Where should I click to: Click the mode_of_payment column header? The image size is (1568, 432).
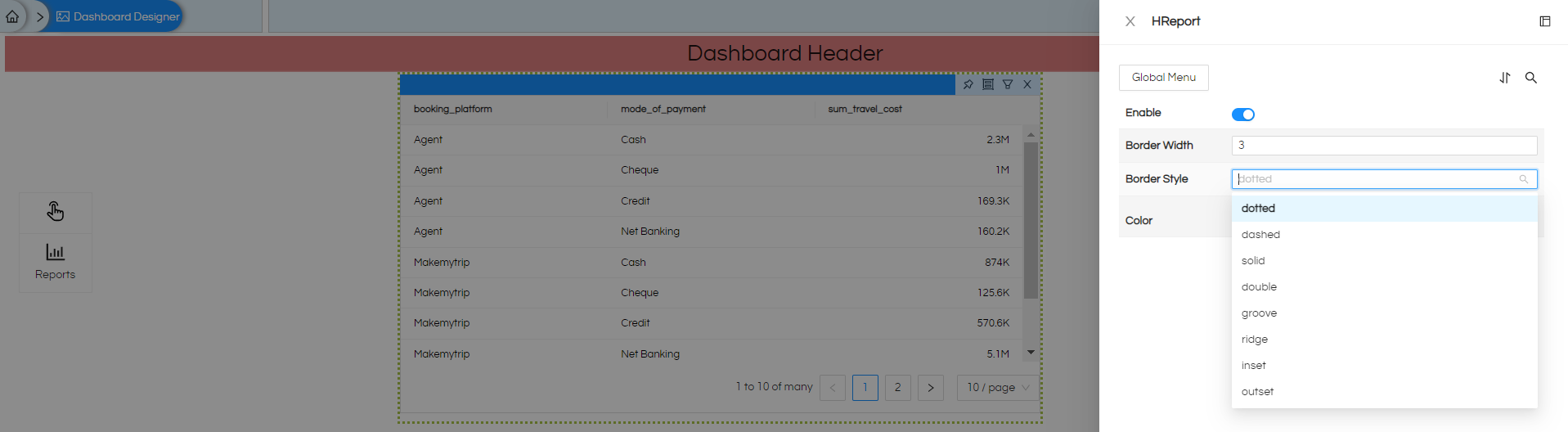[x=663, y=109]
